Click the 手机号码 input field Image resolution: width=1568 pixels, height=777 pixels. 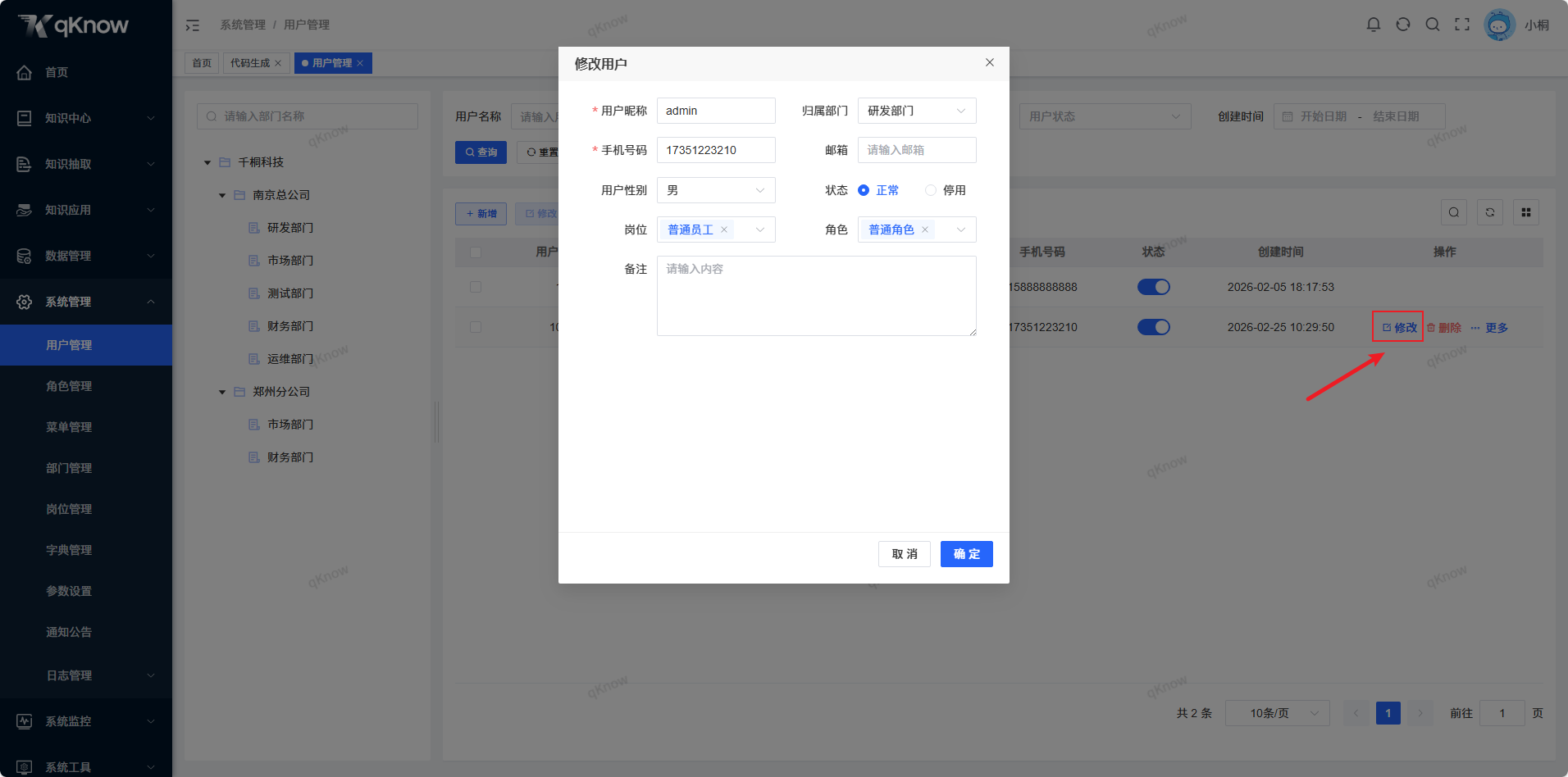716,150
